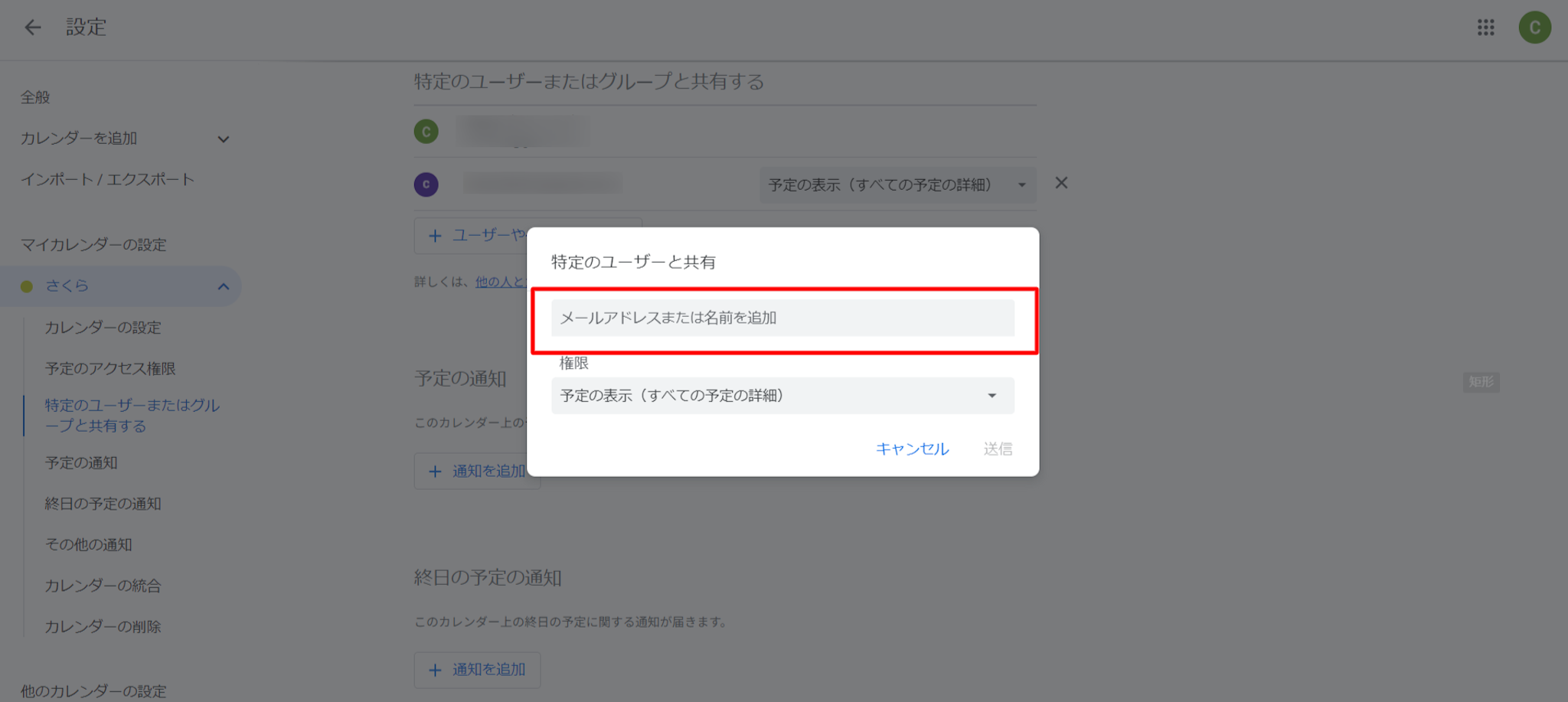Image resolution: width=1568 pixels, height=702 pixels.
Task: Open the 権限 permission dropdown in dialog
Action: (782, 396)
